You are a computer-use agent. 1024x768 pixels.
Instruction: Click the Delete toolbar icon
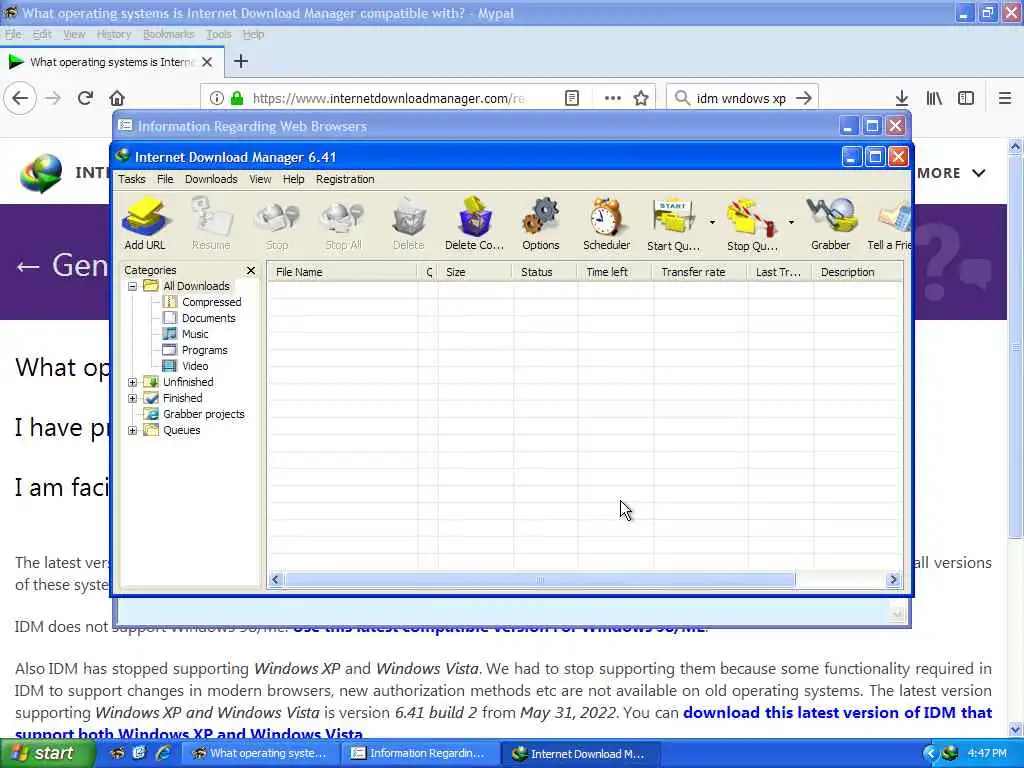click(409, 224)
